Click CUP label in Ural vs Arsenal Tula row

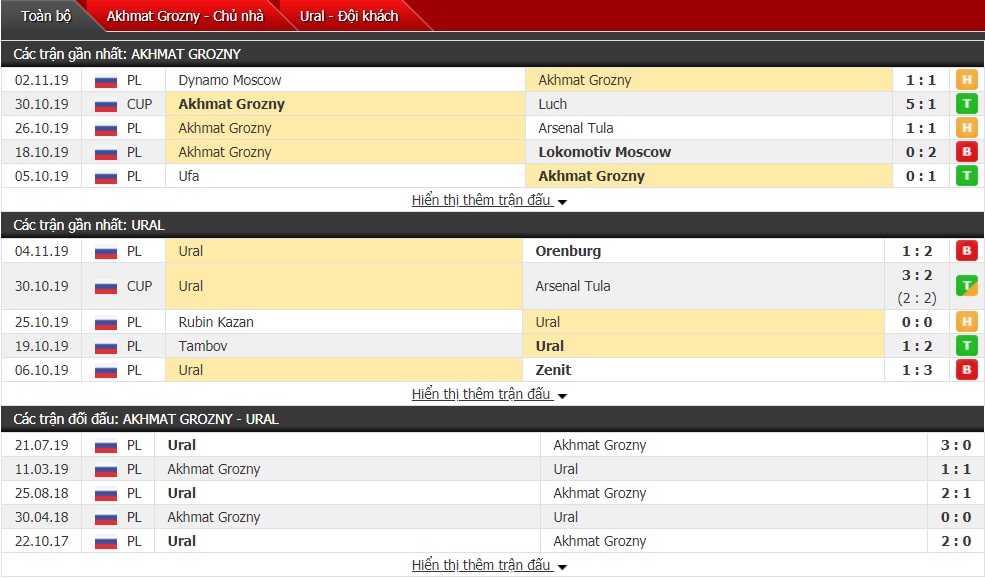139,286
